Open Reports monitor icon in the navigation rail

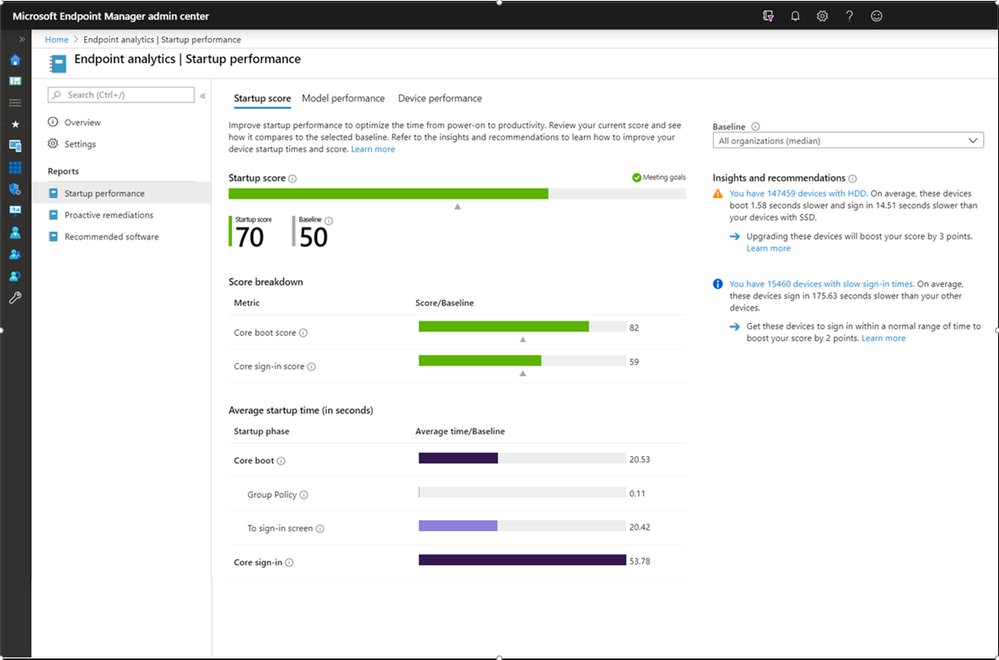point(15,211)
